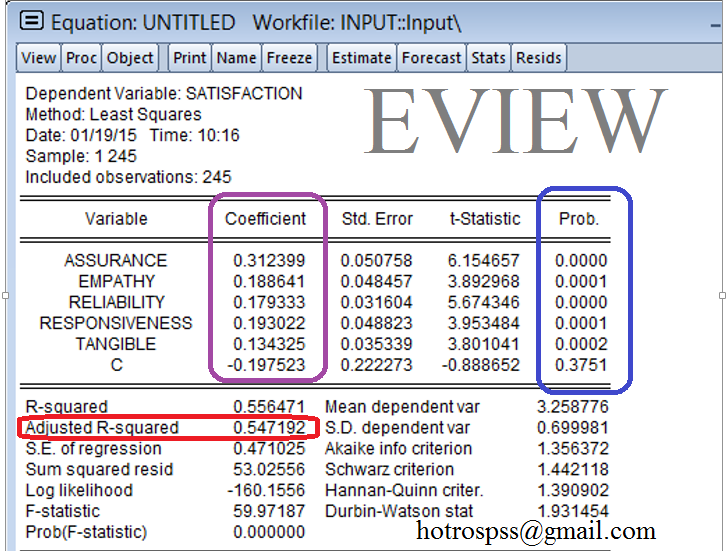Click the R-squared value 0.556471
Screen dimensions: 727x551
(x=269, y=406)
